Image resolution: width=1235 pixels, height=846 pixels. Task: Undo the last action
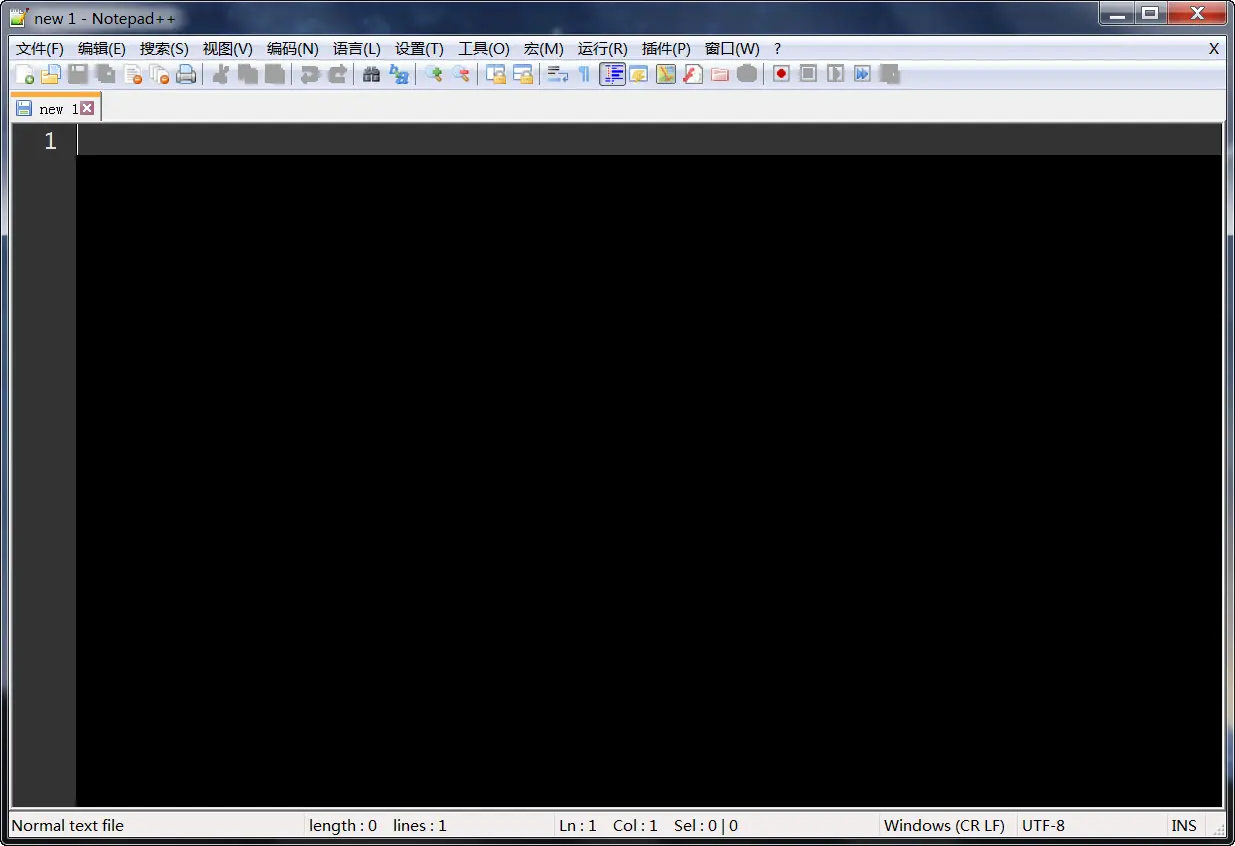309,73
